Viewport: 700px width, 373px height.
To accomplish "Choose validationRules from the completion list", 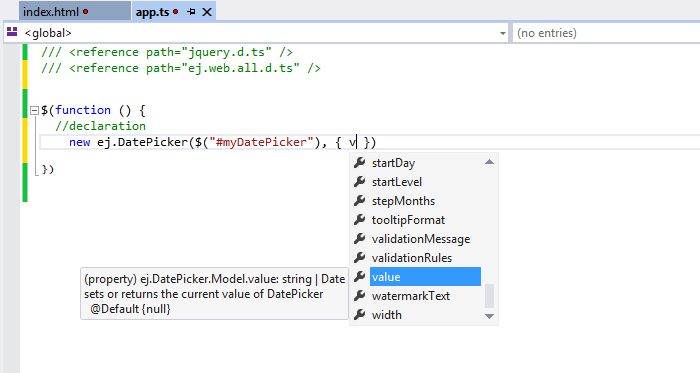I will pyautogui.click(x=412, y=258).
